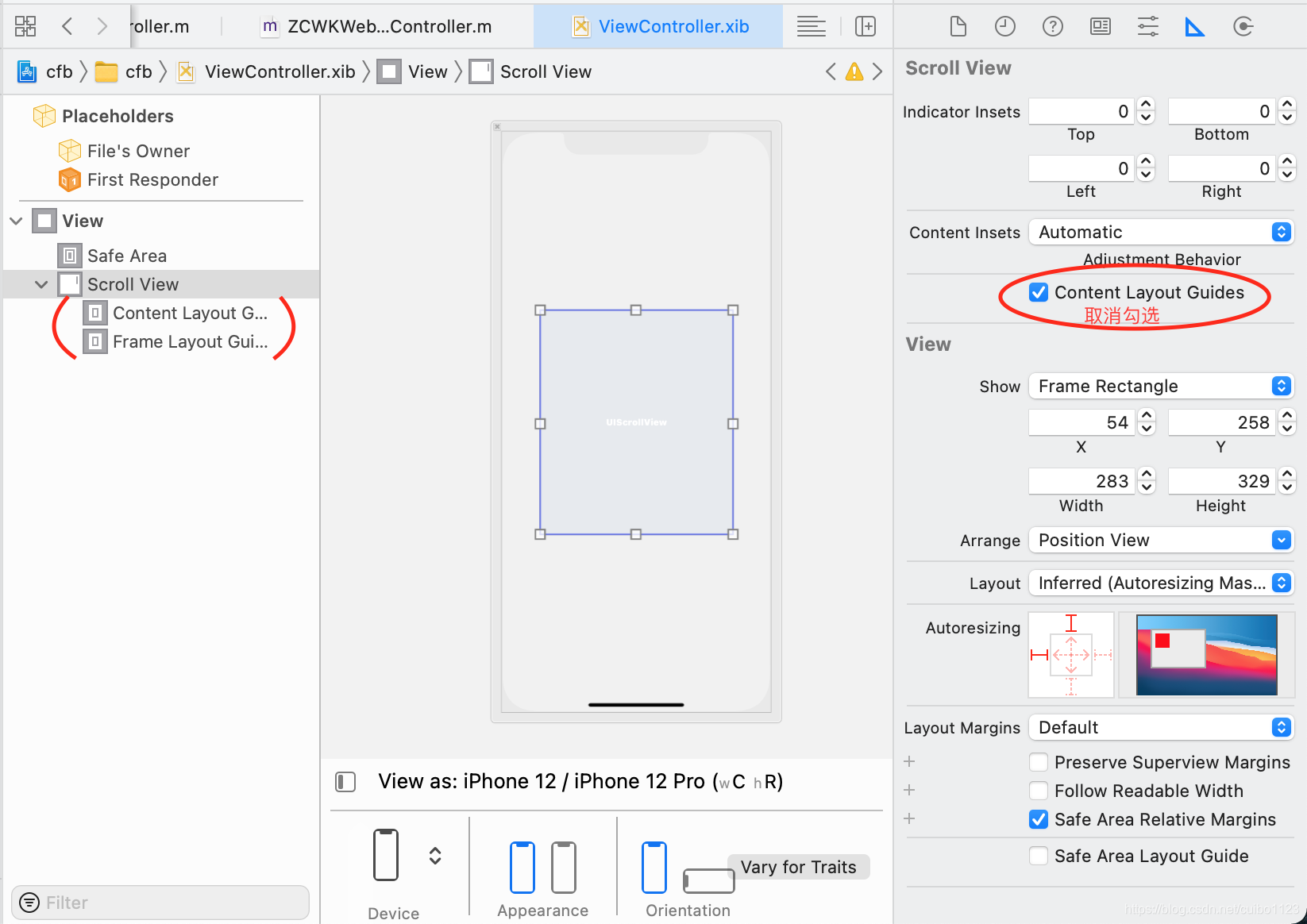Click the Y value stepper
The height and width of the screenshot is (924, 1307).
(1287, 422)
